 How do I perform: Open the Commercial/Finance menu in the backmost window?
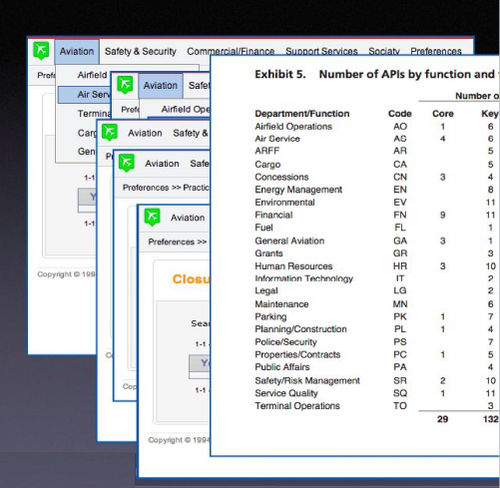(x=231, y=51)
